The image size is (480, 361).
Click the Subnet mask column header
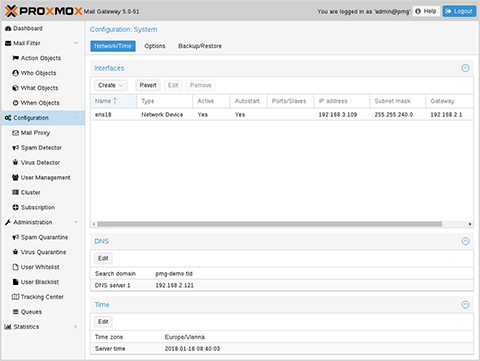pyautogui.click(x=398, y=101)
